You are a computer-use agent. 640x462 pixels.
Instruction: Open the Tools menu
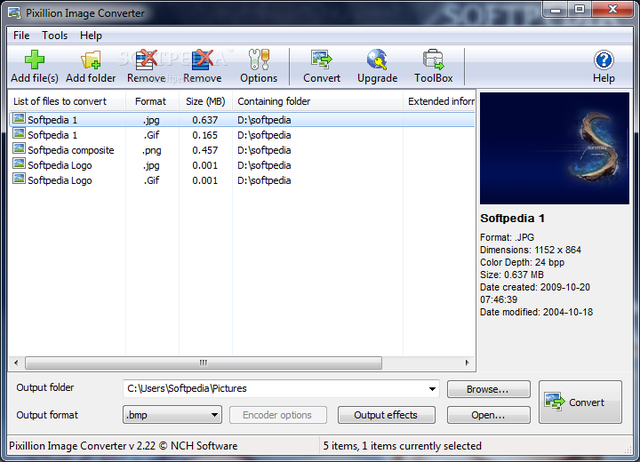[55, 36]
